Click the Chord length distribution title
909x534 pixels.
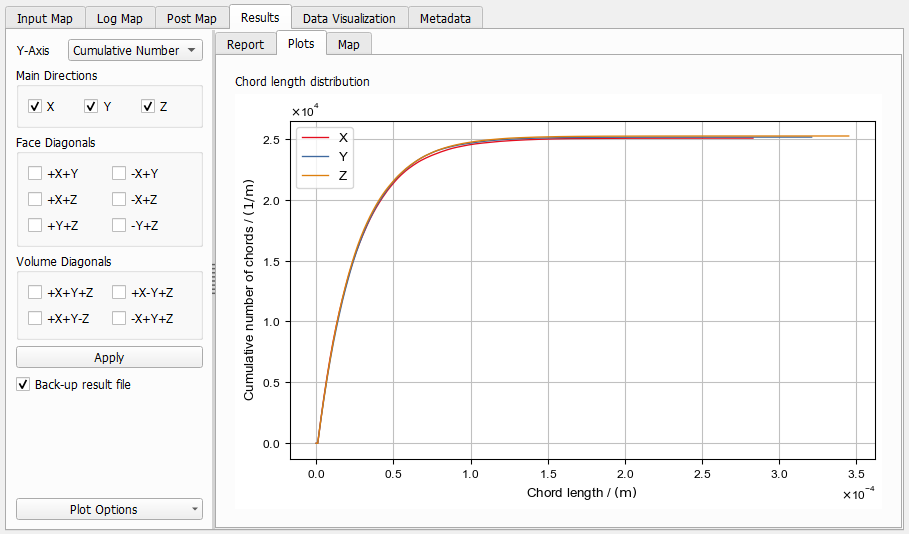302,82
